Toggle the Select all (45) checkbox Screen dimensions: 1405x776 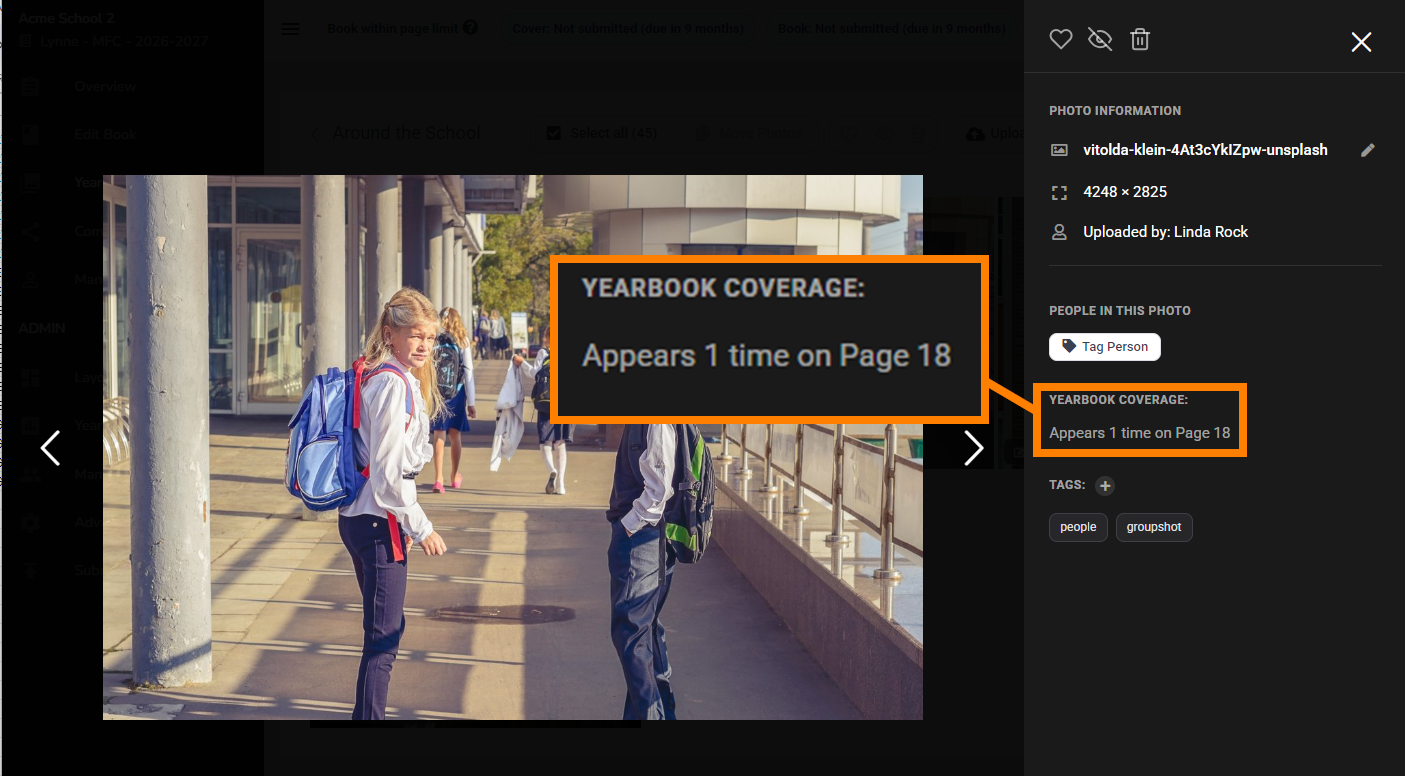pos(554,133)
